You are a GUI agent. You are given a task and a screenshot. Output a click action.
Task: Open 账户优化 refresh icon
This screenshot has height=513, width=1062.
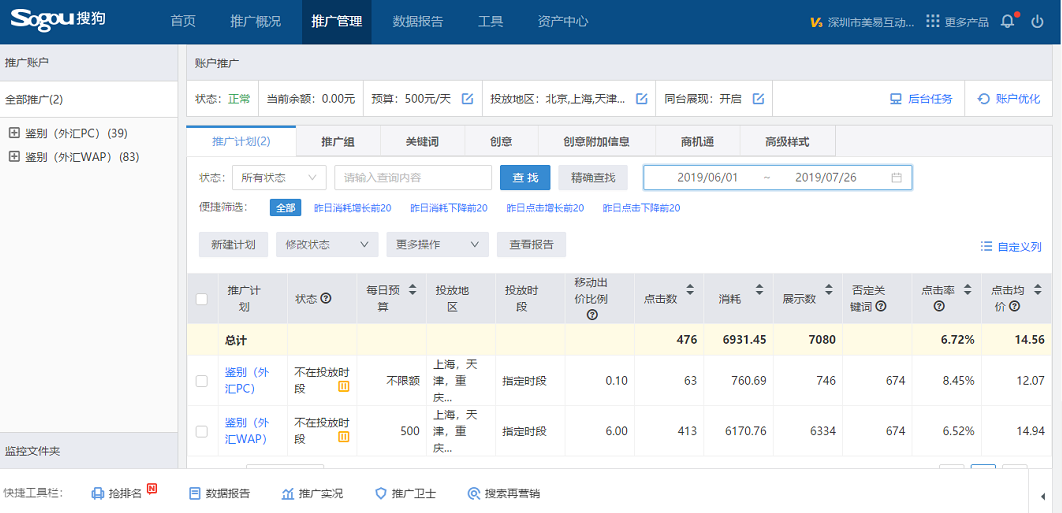(x=983, y=99)
